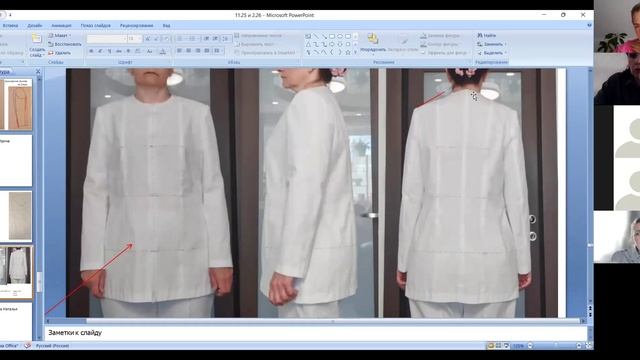Click the increase font size icon
The image size is (640, 360).
pos(148,39)
